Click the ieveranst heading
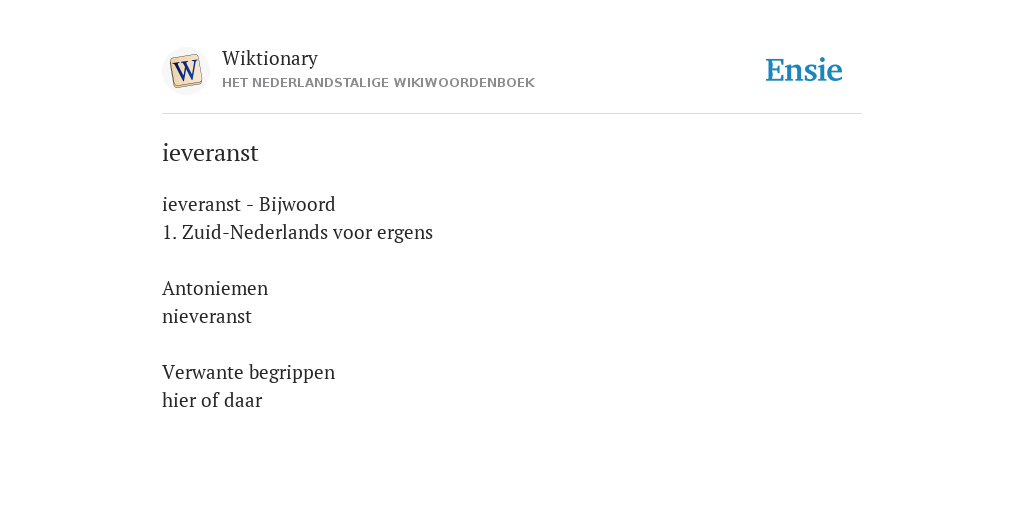Viewport: 1024px width, 512px height. (210, 153)
